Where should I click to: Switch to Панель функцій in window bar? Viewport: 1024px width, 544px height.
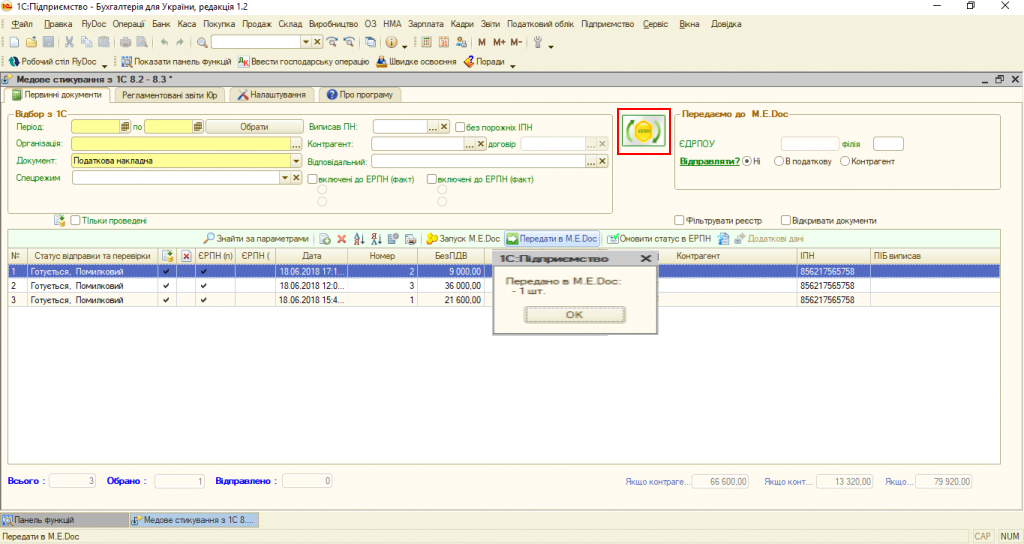tap(64, 520)
